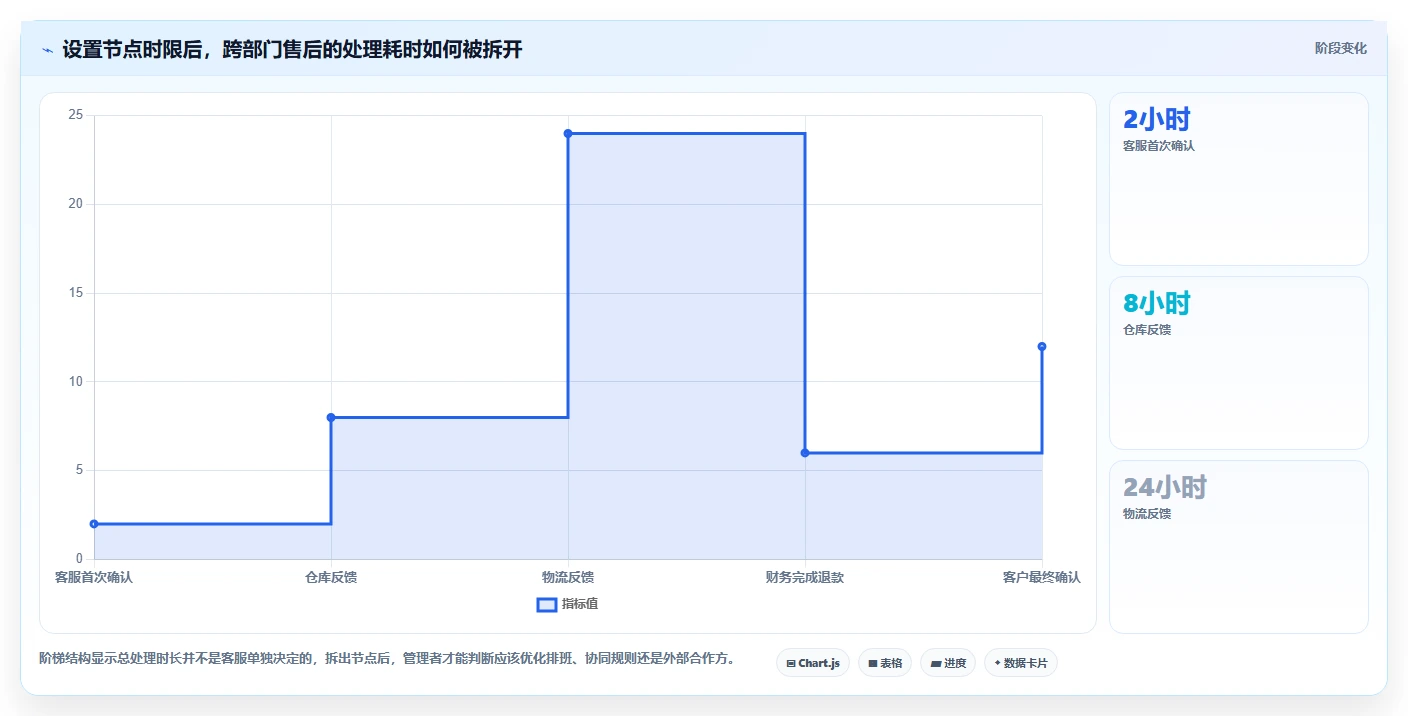Click the y-axis value 15
Screen dimensions: 1408x716
75,293
